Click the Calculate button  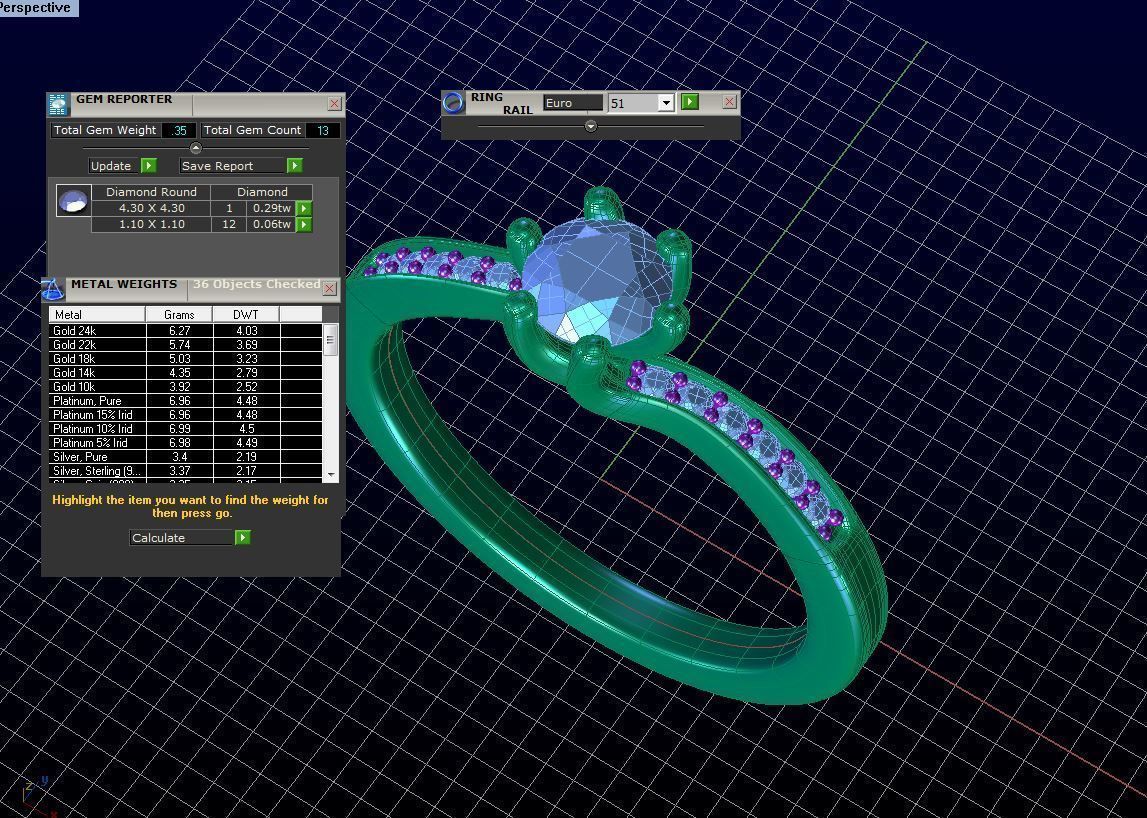tap(181, 538)
